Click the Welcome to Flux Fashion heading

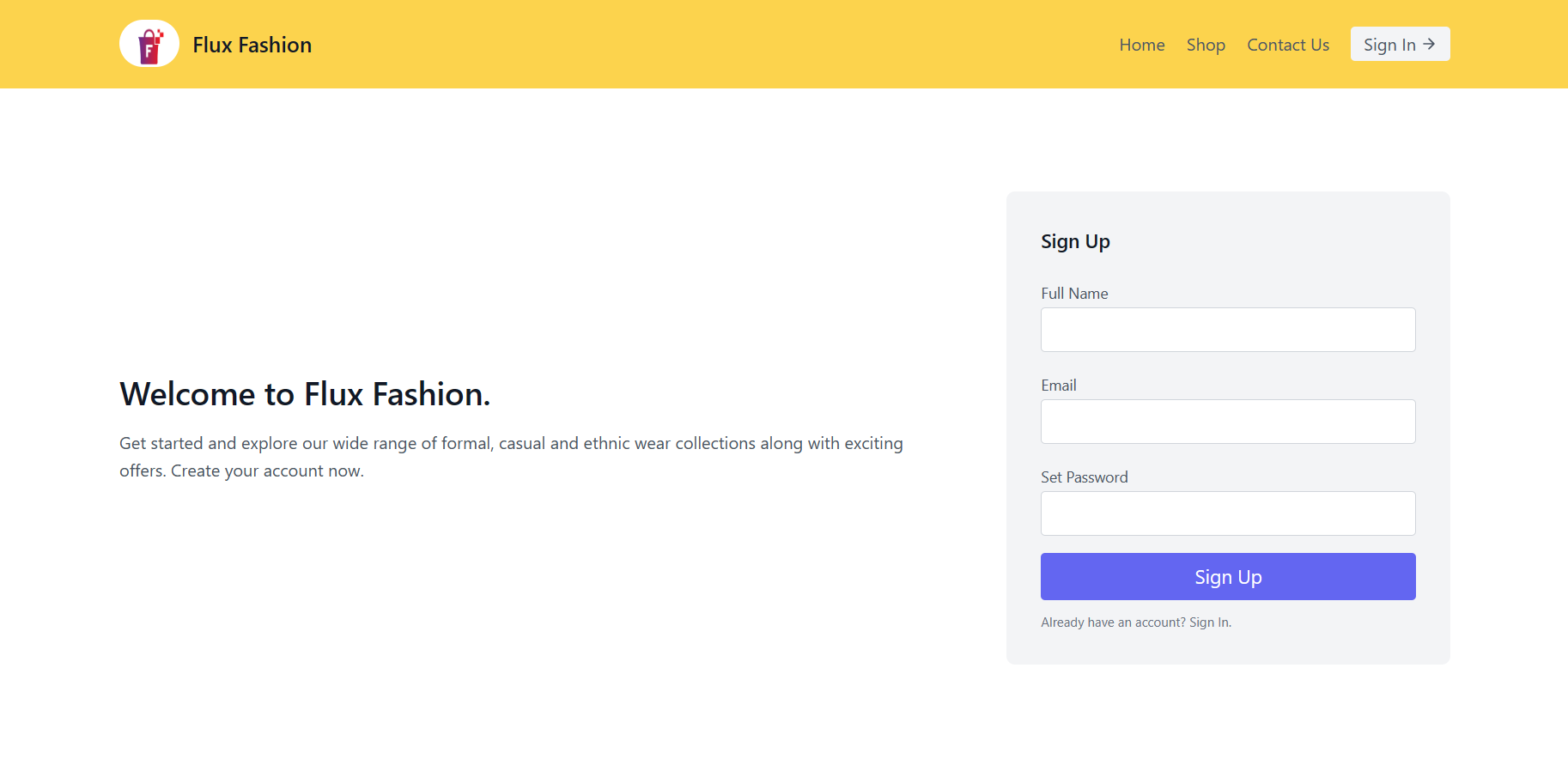[305, 394]
